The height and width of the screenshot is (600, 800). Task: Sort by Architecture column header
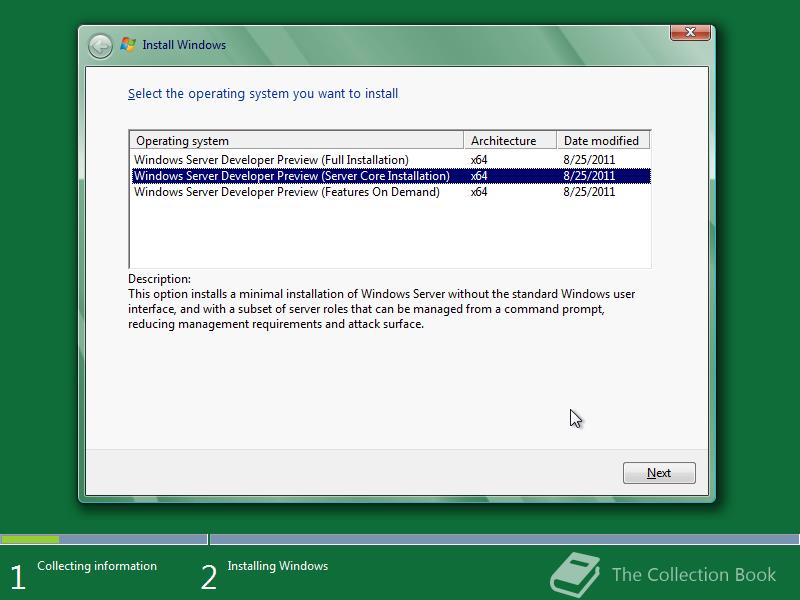(510, 140)
